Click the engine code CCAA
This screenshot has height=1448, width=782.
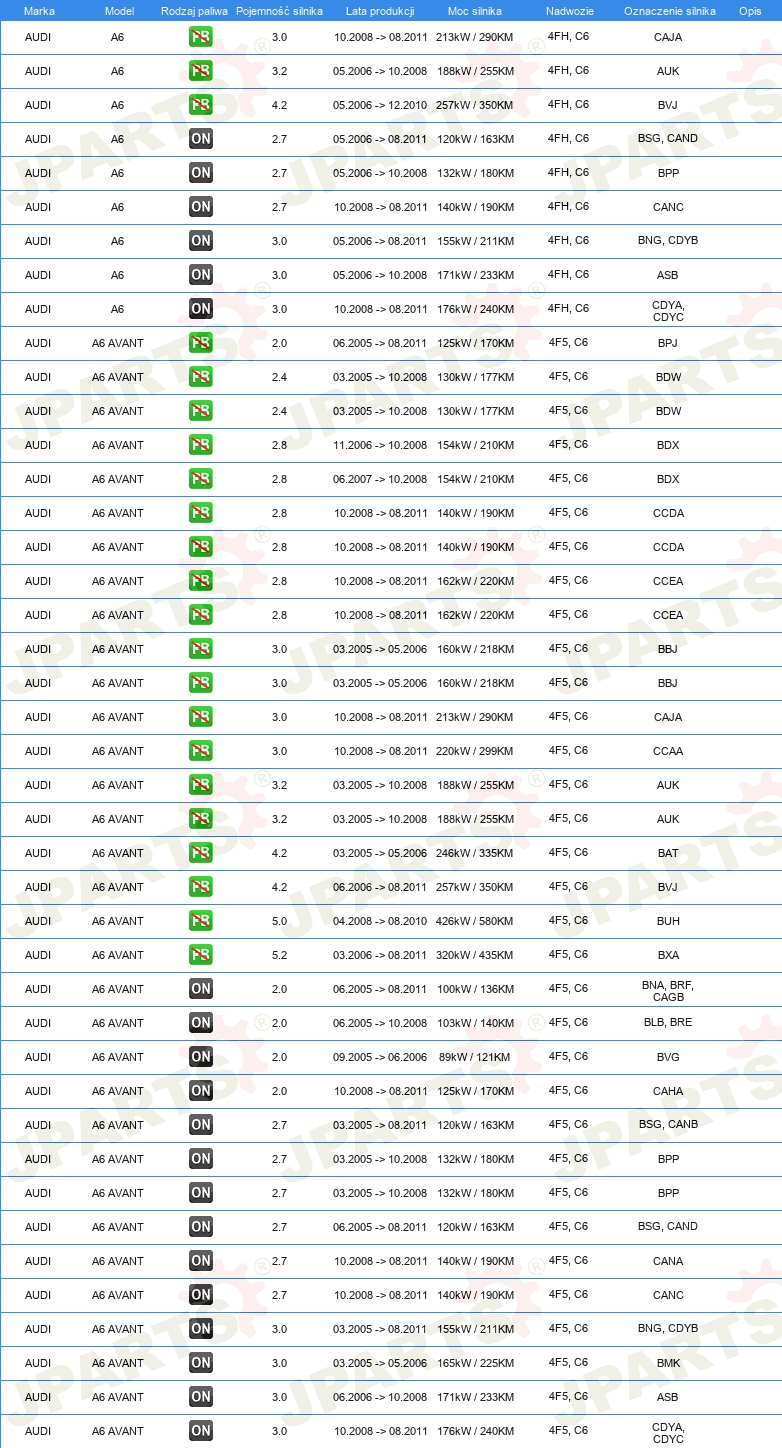pyautogui.click(x=668, y=752)
